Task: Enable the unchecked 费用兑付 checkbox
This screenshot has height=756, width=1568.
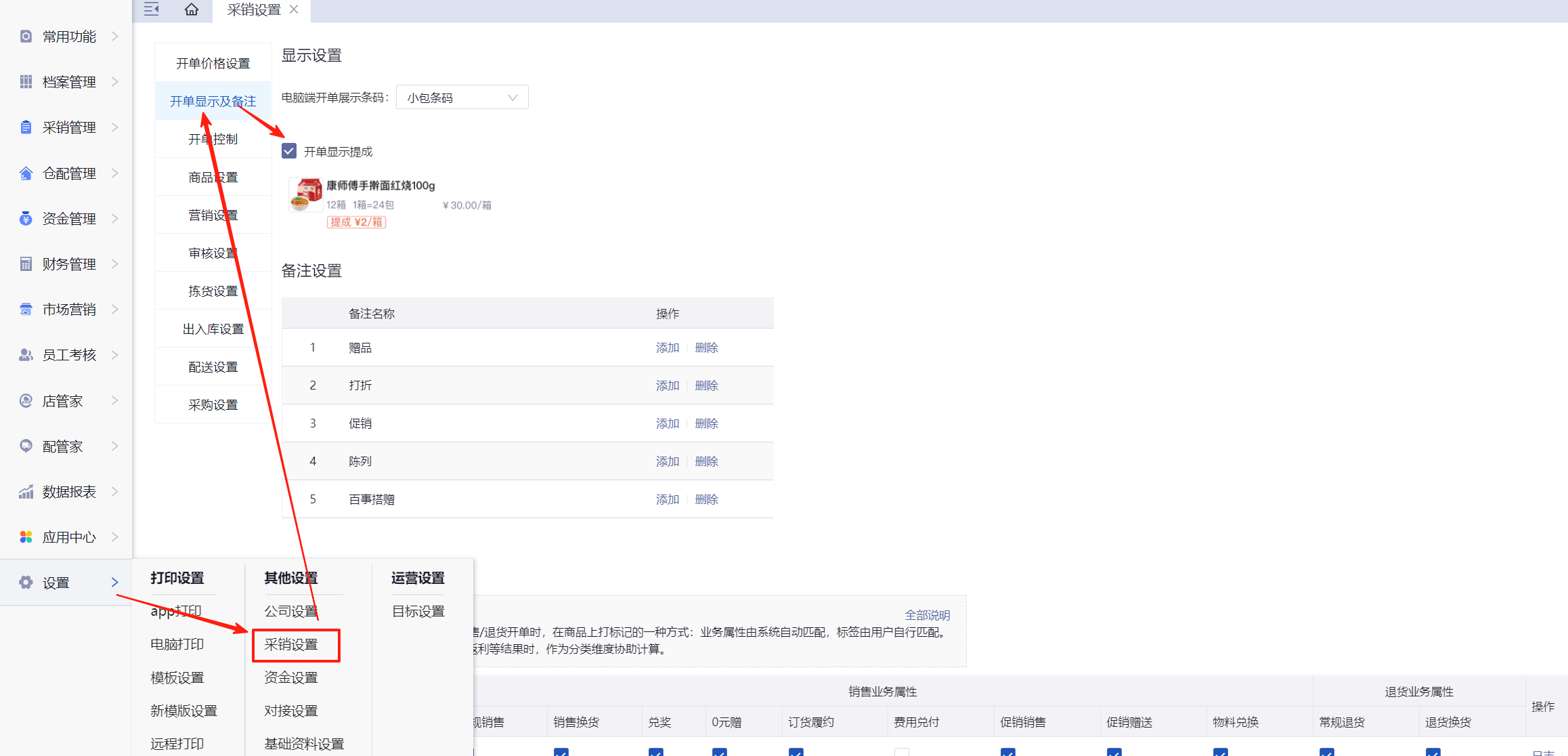Action: click(x=901, y=752)
